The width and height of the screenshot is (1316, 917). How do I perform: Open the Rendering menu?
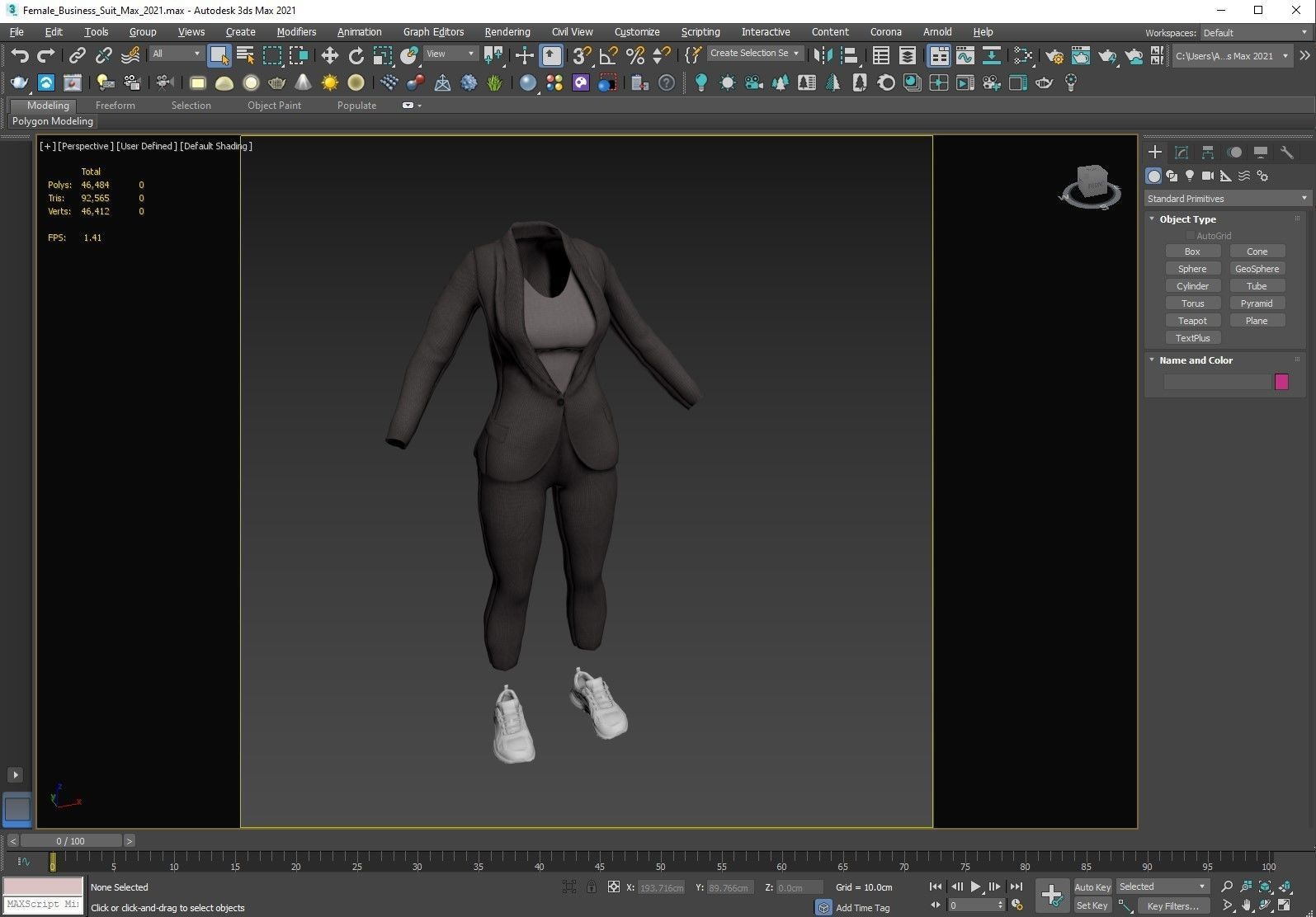coord(507,31)
